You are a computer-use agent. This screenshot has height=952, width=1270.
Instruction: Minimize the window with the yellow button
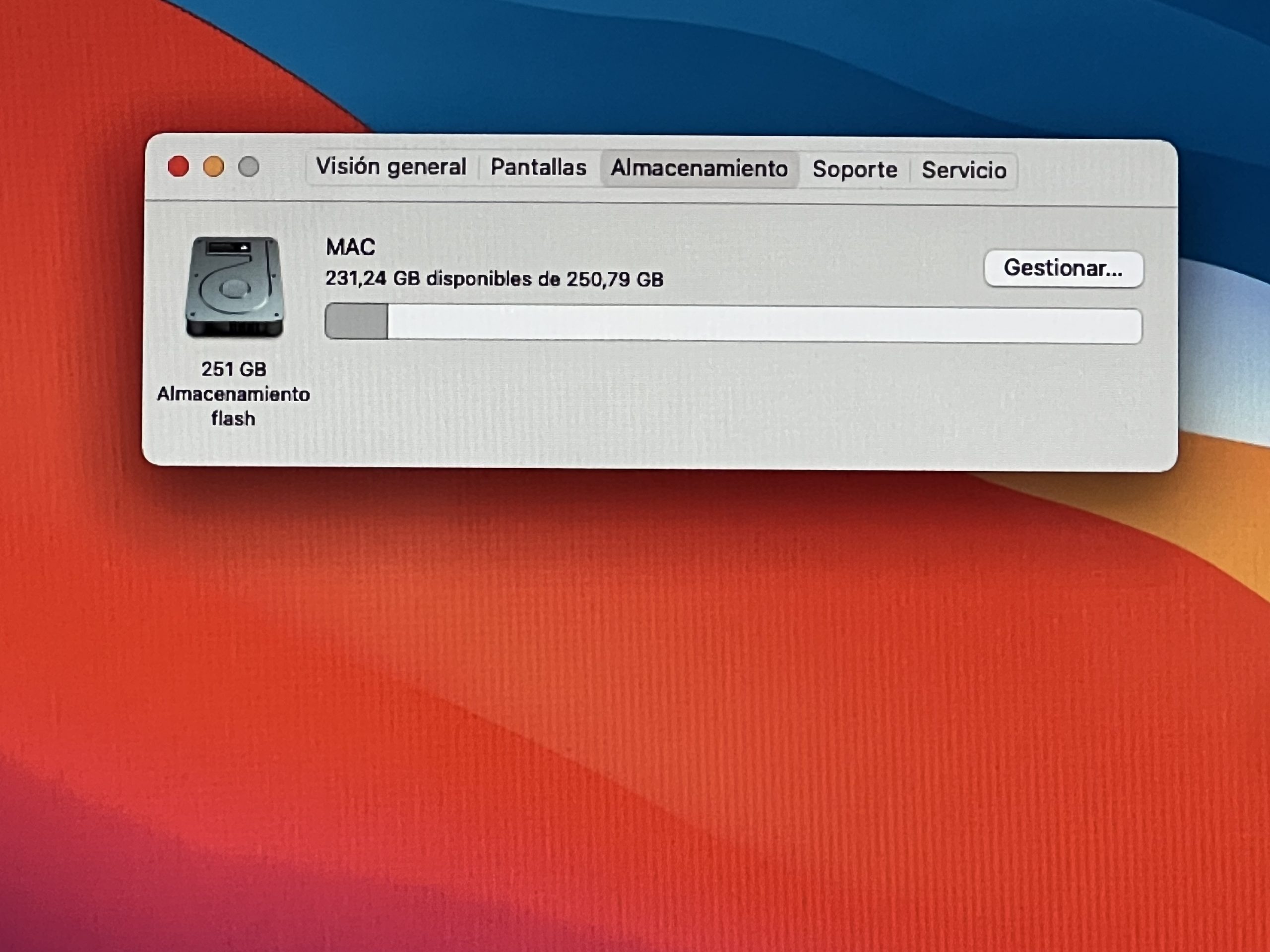(x=214, y=167)
